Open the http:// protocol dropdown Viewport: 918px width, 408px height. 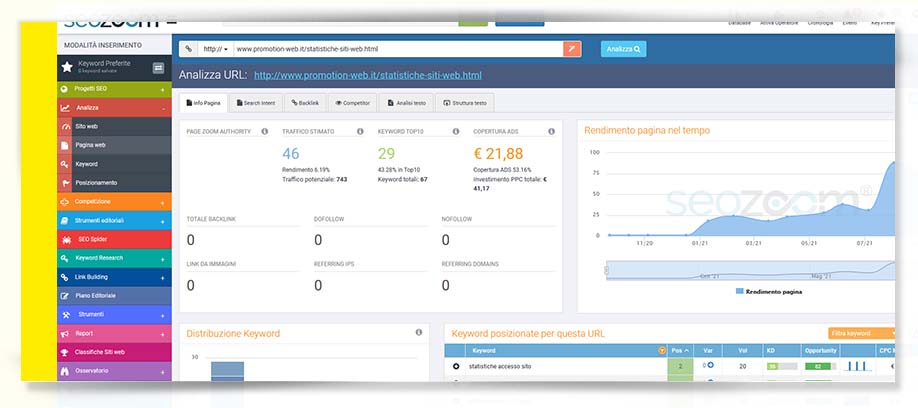coord(214,48)
